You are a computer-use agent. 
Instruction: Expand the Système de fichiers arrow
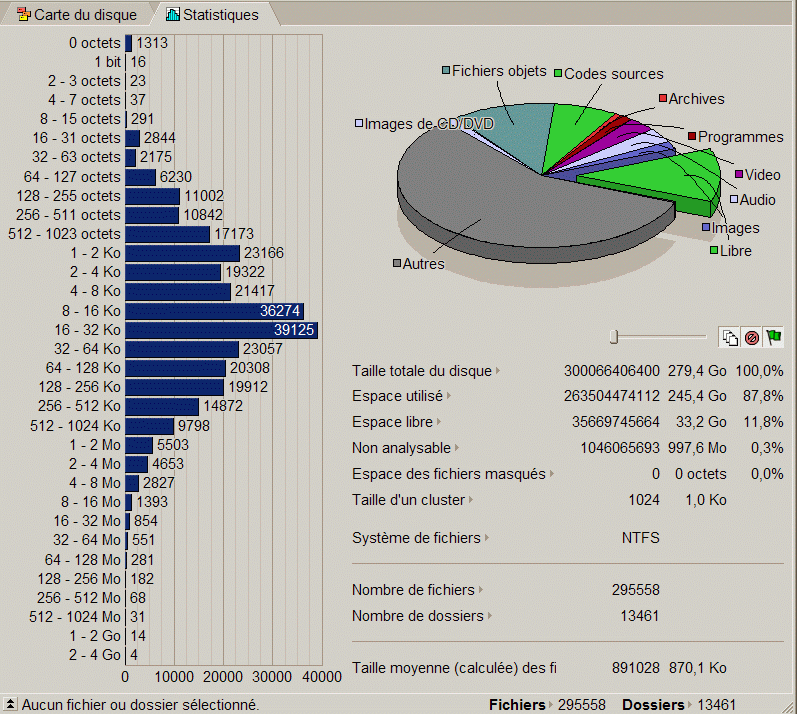pyautogui.click(x=487, y=538)
